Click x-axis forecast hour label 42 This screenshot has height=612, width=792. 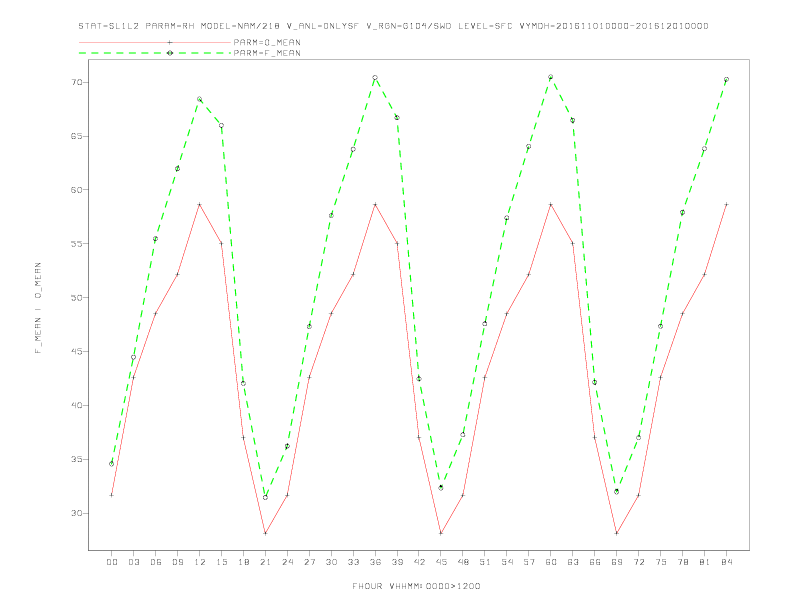coord(419,562)
